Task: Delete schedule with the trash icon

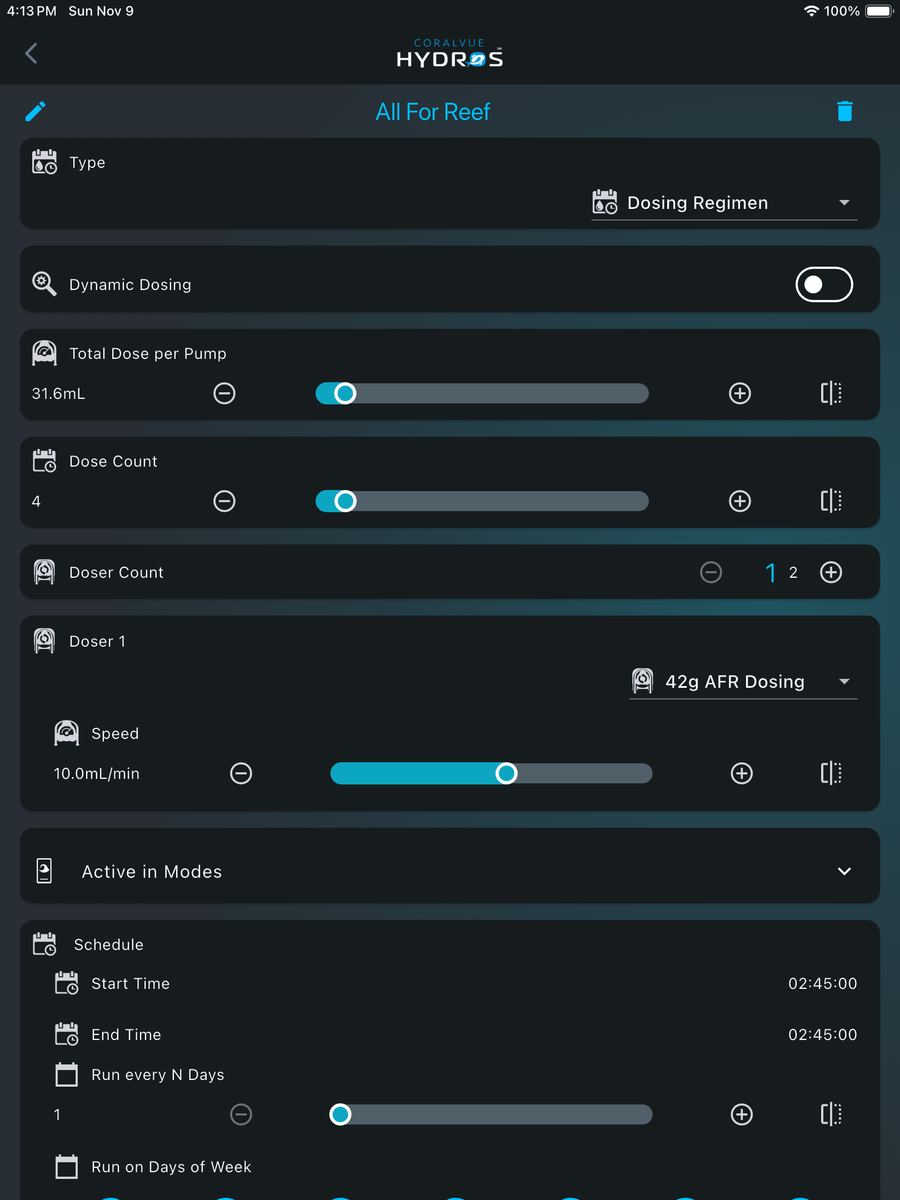Action: (x=845, y=111)
